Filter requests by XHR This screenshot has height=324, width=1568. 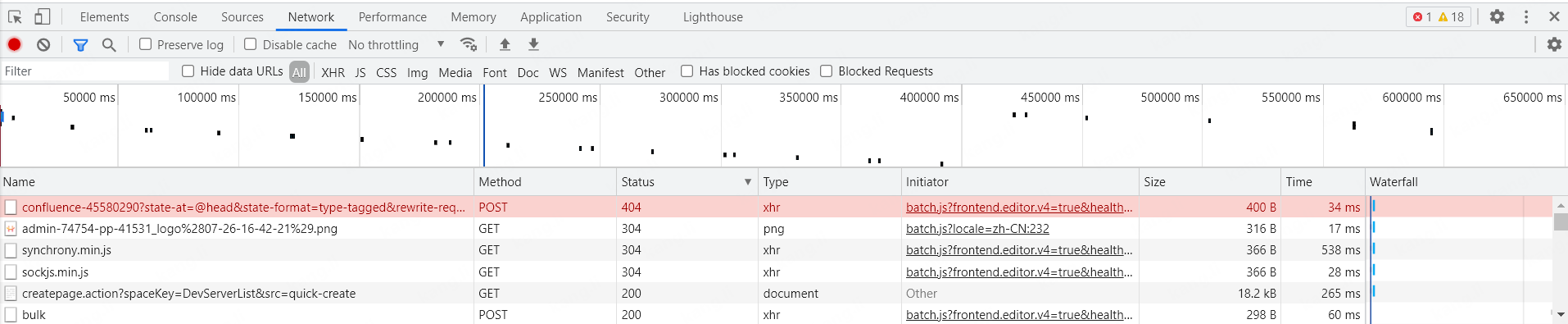pyautogui.click(x=333, y=72)
